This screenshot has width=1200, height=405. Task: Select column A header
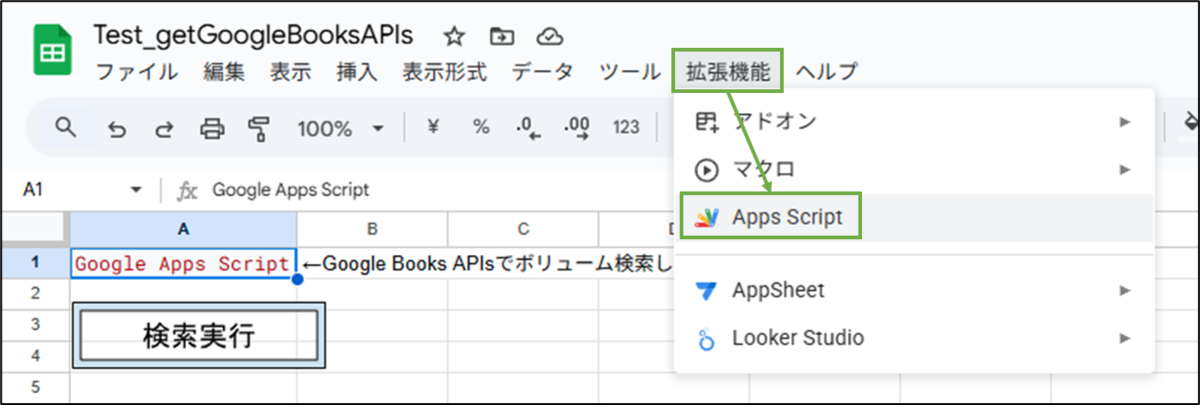[x=184, y=229]
